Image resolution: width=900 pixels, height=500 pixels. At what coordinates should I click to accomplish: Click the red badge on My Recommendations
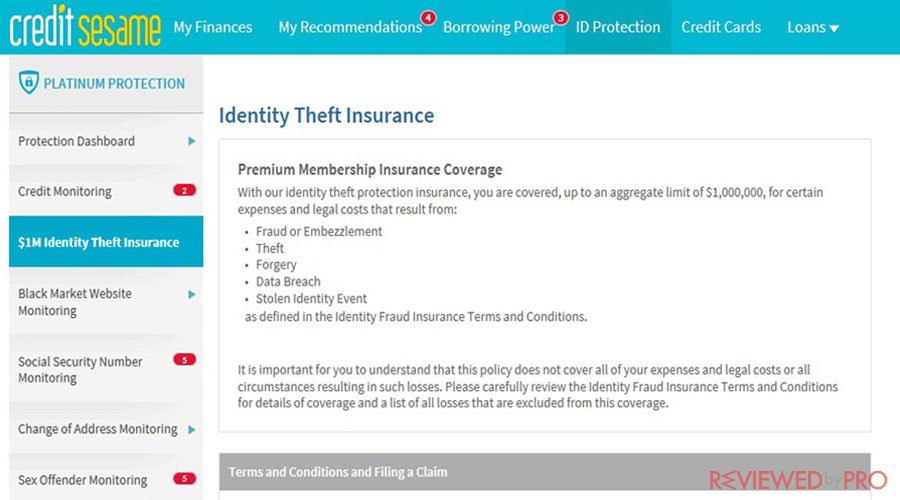[428, 18]
